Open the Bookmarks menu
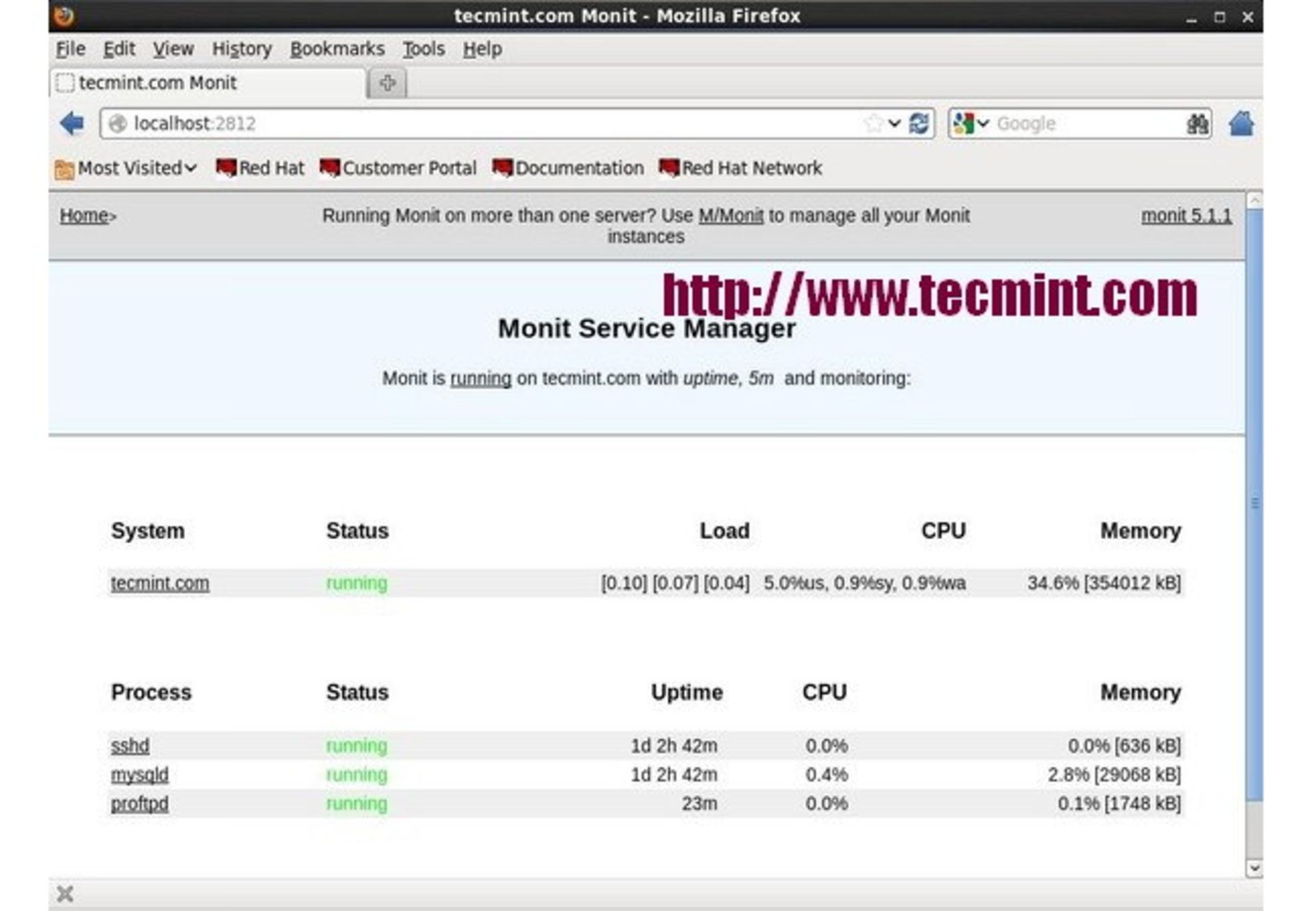 pos(337,49)
